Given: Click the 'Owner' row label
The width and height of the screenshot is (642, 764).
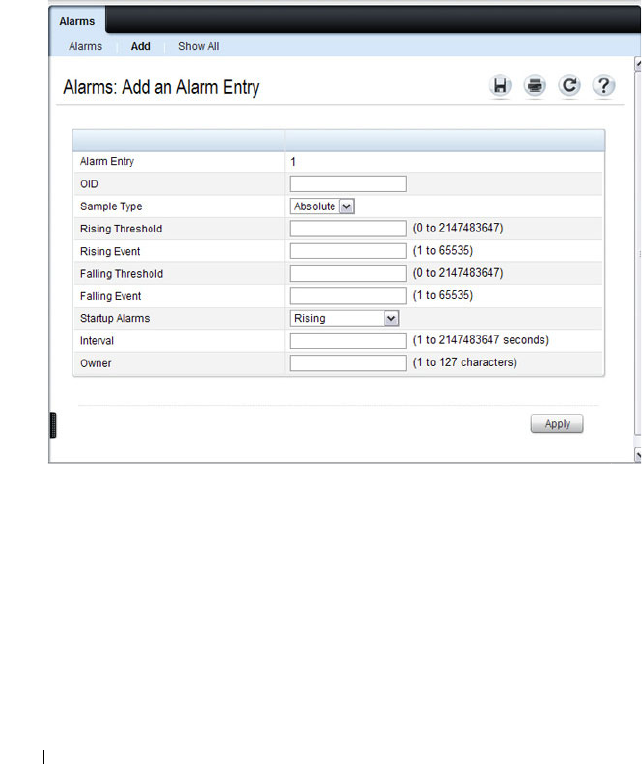Looking at the screenshot, I should [95, 363].
